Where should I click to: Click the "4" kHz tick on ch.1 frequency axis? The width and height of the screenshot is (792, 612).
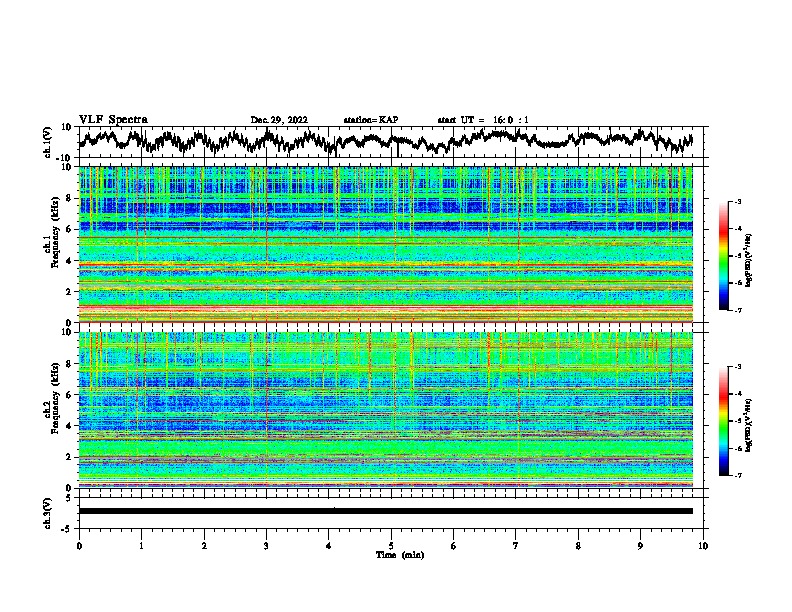71,261
